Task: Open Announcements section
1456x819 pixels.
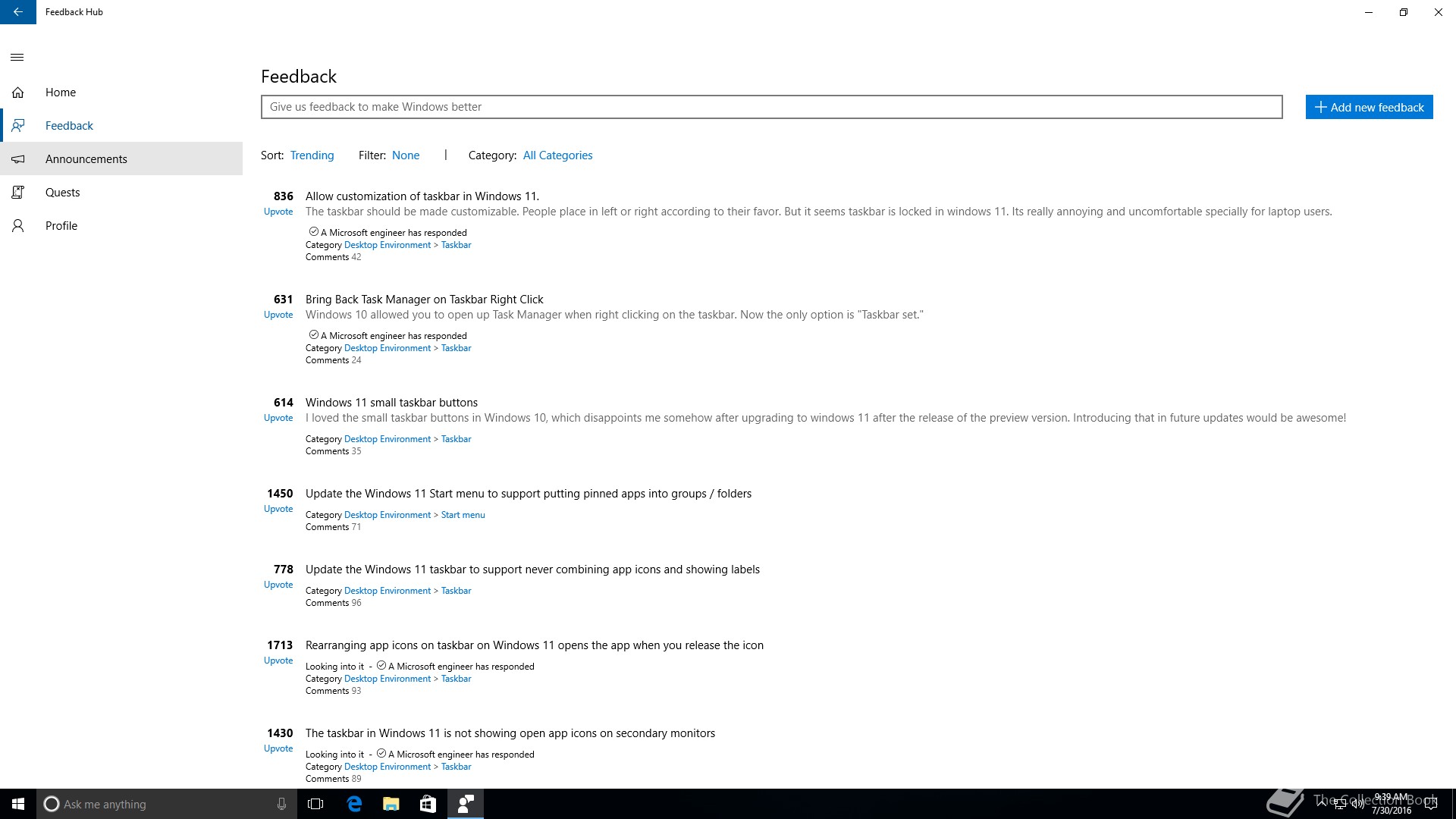Action: coord(86,159)
